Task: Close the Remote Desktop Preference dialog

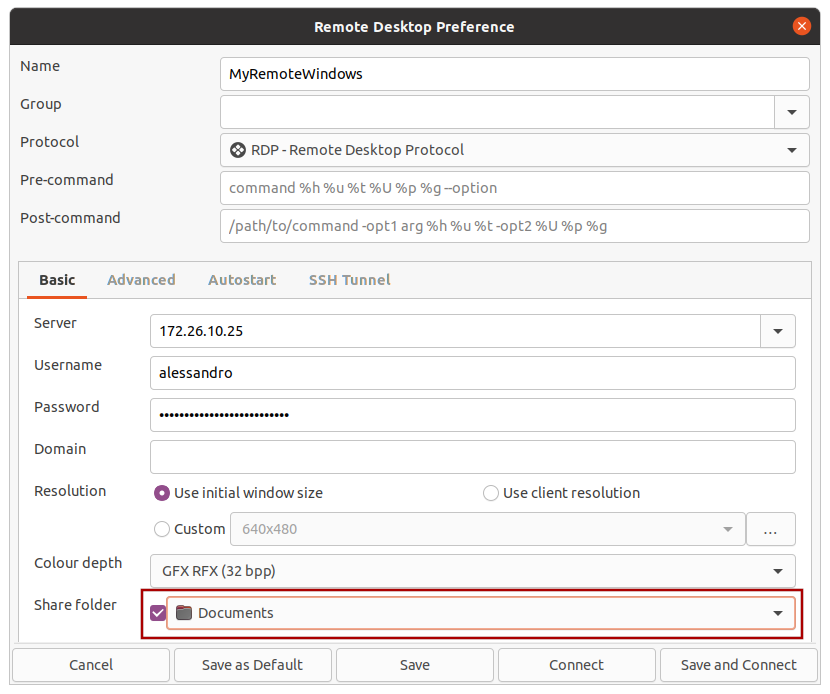Action: click(801, 27)
